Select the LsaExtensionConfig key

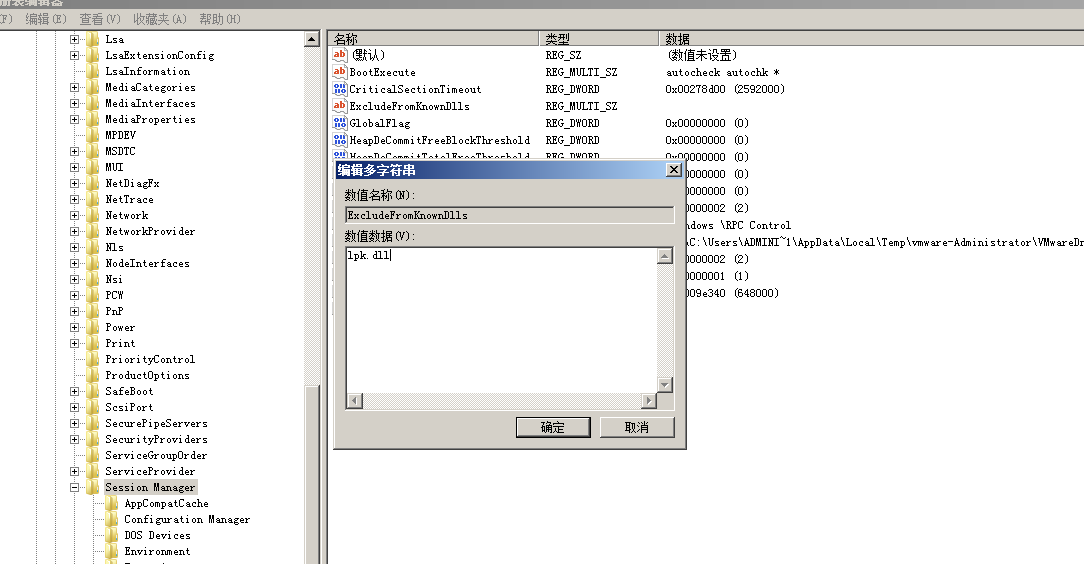(160, 55)
